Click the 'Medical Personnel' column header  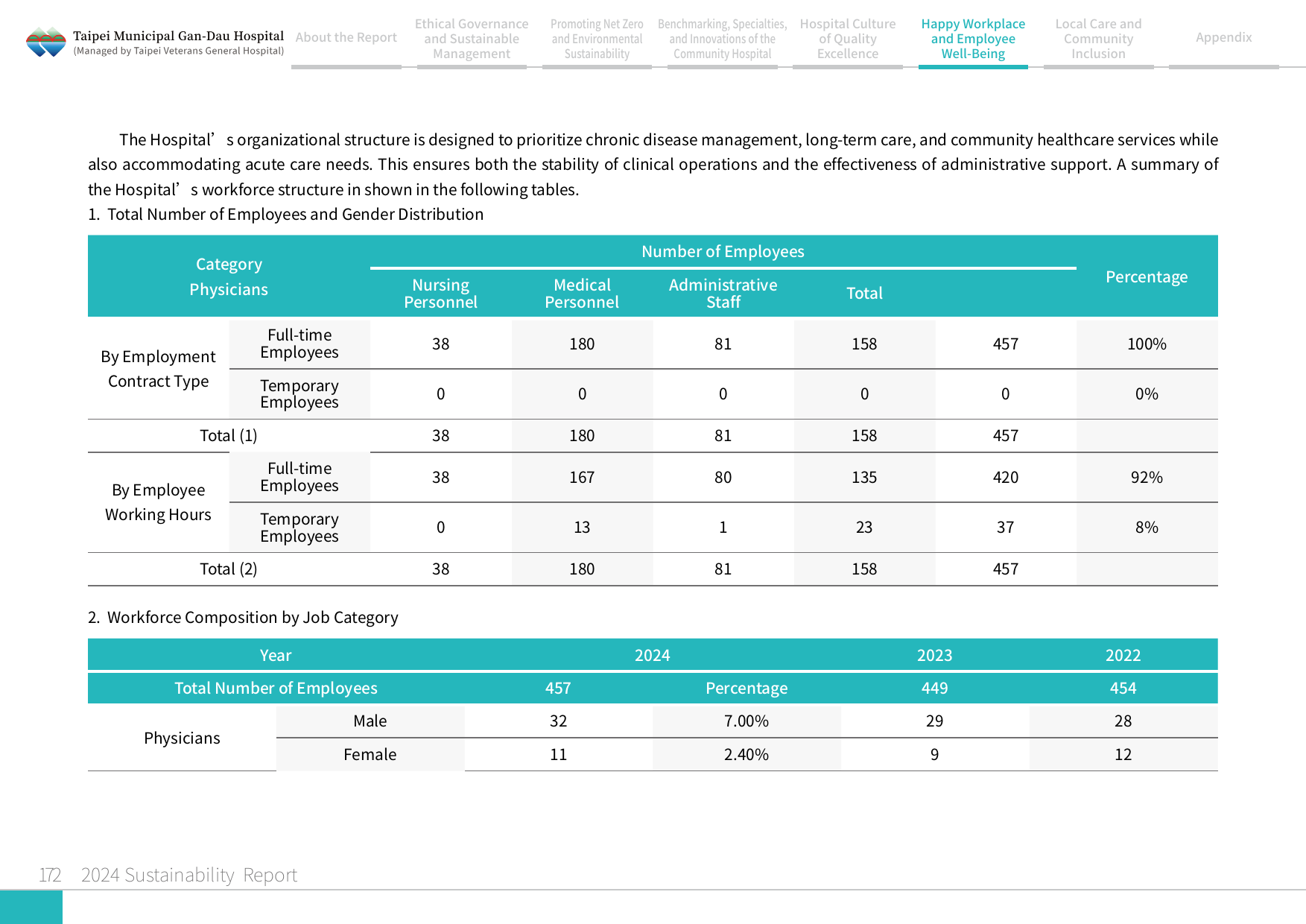[x=582, y=294]
